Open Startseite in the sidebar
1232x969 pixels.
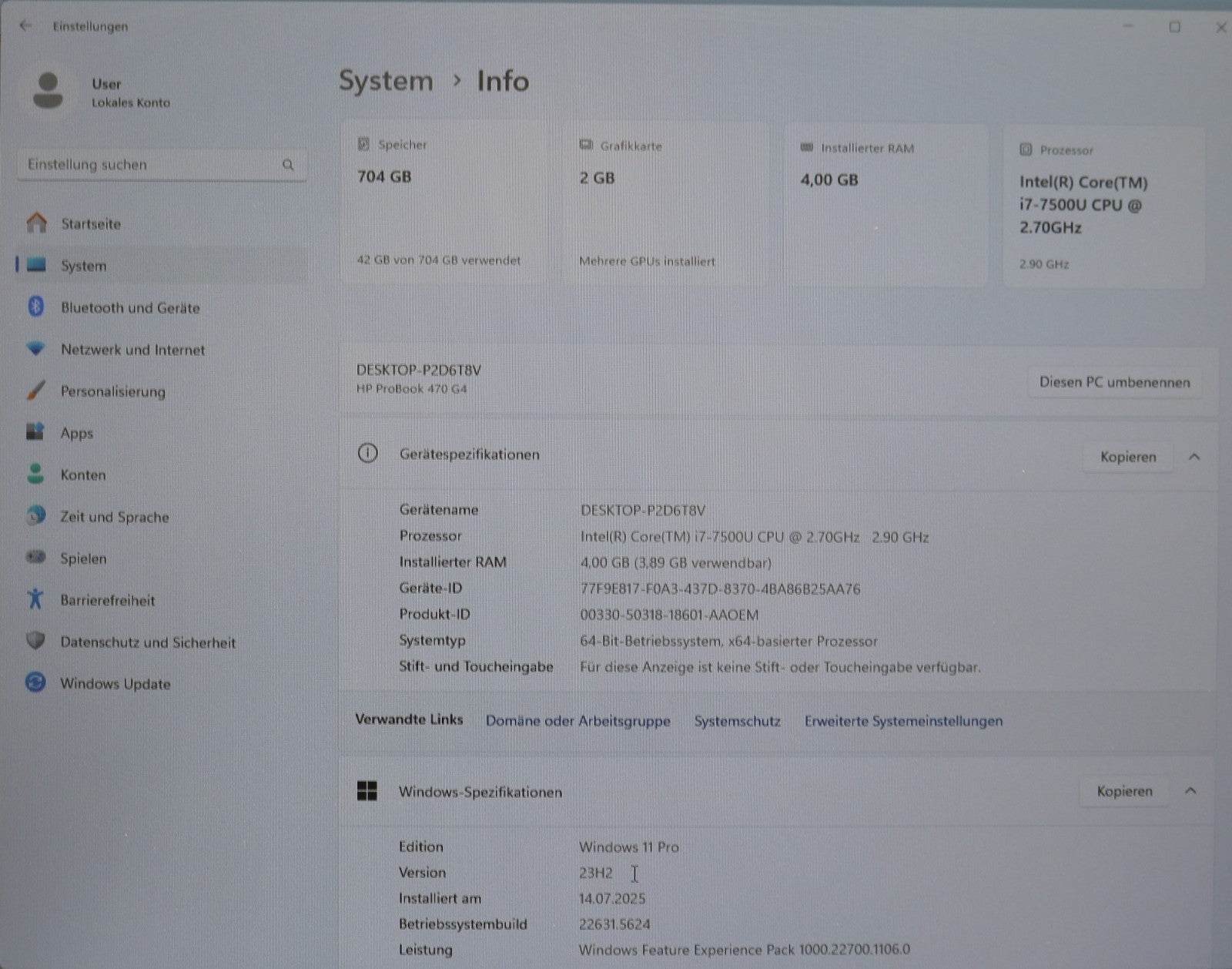pyautogui.click(x=162, y=223)
